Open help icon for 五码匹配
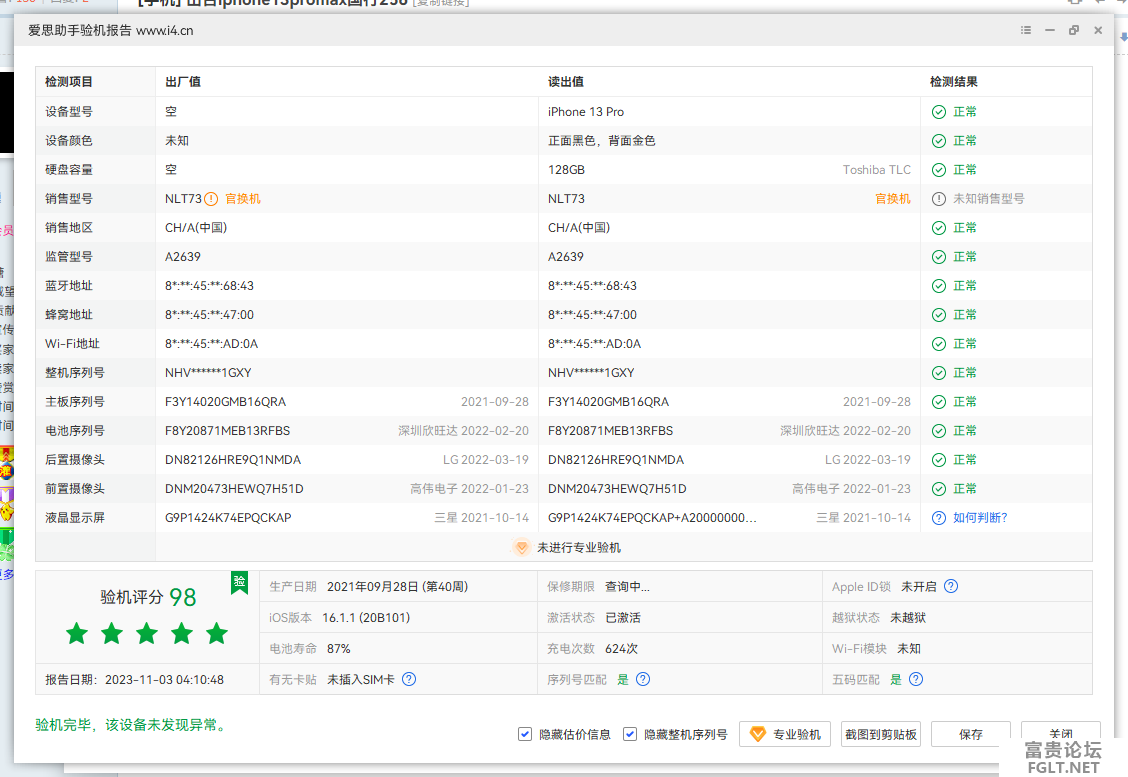Viewport: 1128px width, 777px height. point(916,679)
